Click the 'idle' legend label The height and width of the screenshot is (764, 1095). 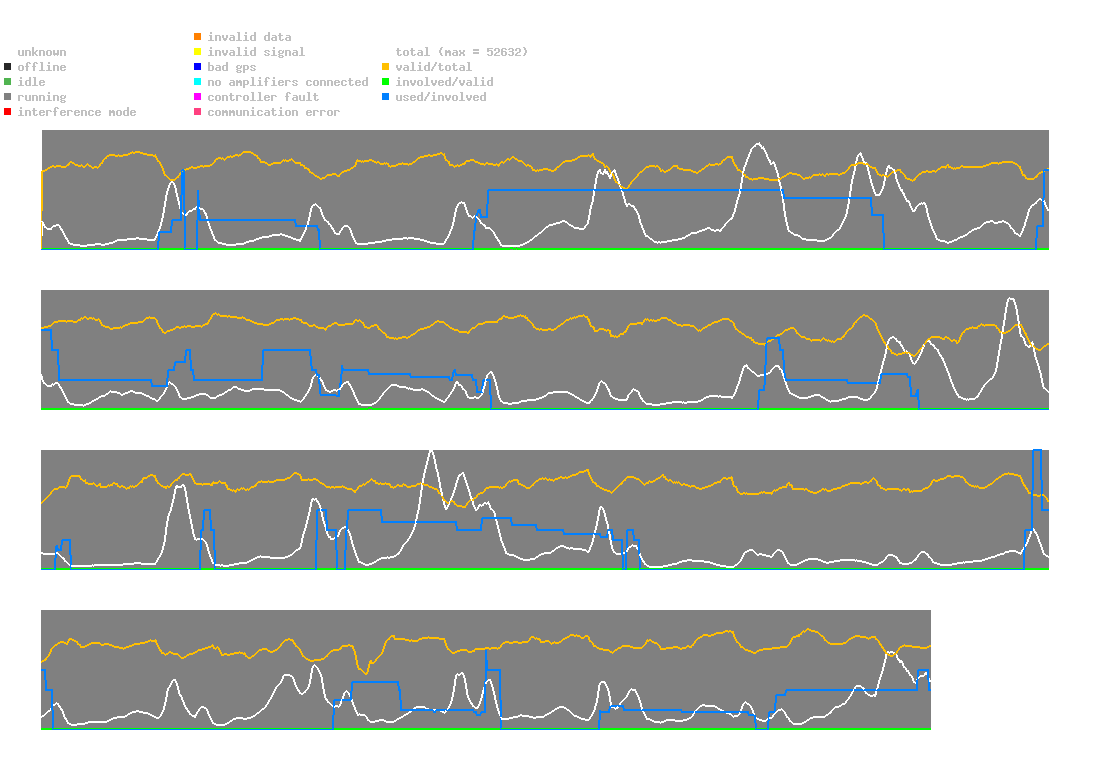pyautogui.click(x=31, y=82)
